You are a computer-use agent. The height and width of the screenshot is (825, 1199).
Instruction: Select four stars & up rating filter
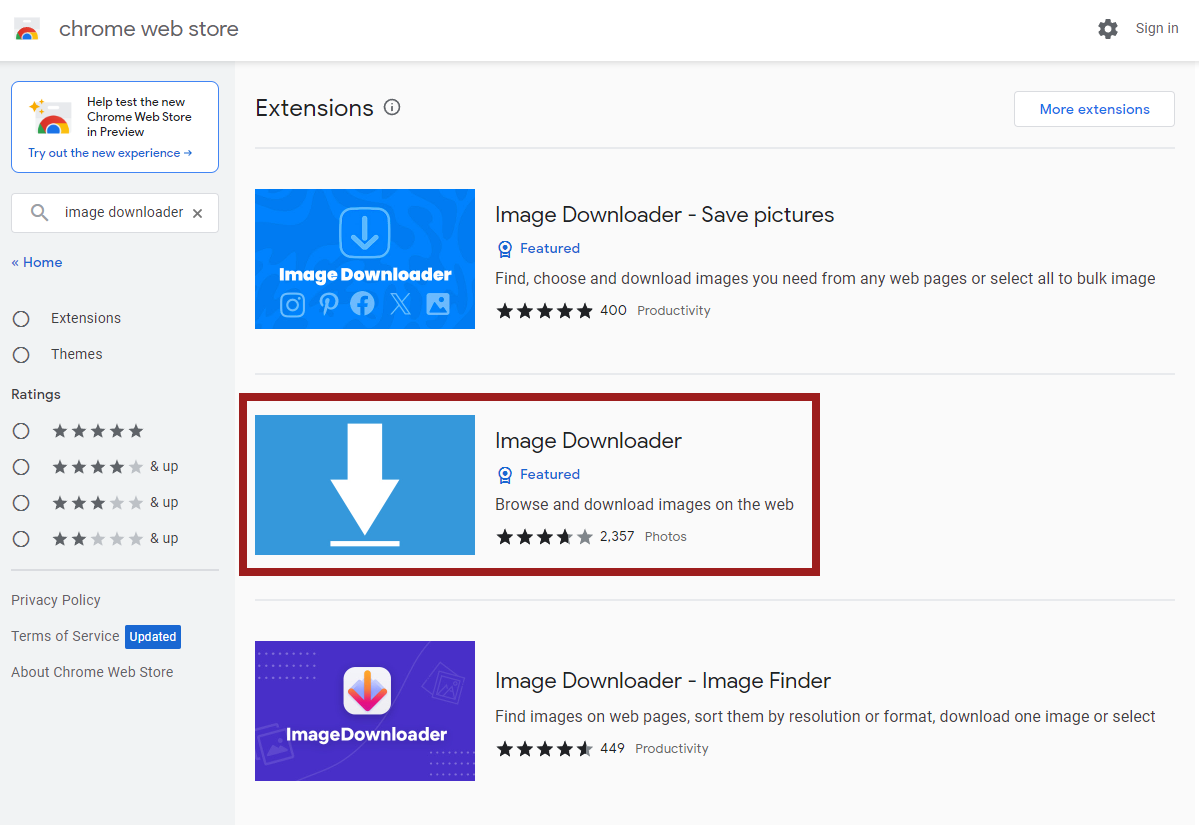coord(21,467)
